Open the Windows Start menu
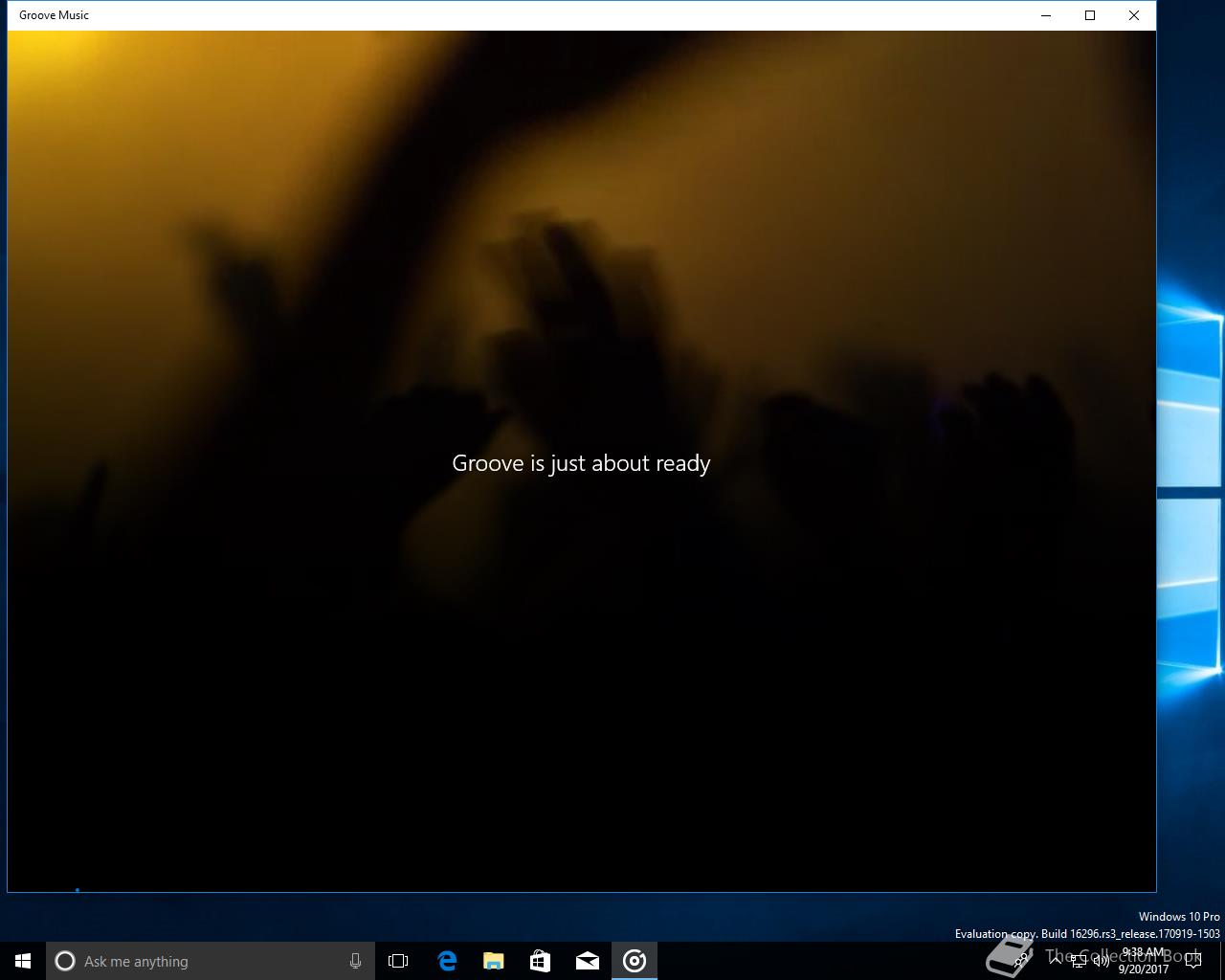Viewport: 1225px width, 980px height. pyautogui.click(x=23, y=961)
